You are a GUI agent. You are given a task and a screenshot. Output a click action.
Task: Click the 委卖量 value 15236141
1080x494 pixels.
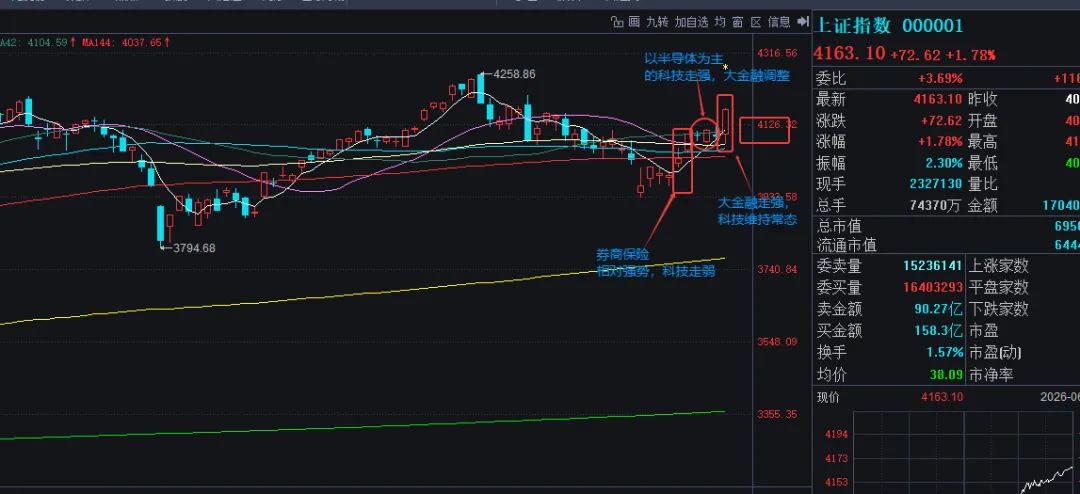click(x=933, y=266)
